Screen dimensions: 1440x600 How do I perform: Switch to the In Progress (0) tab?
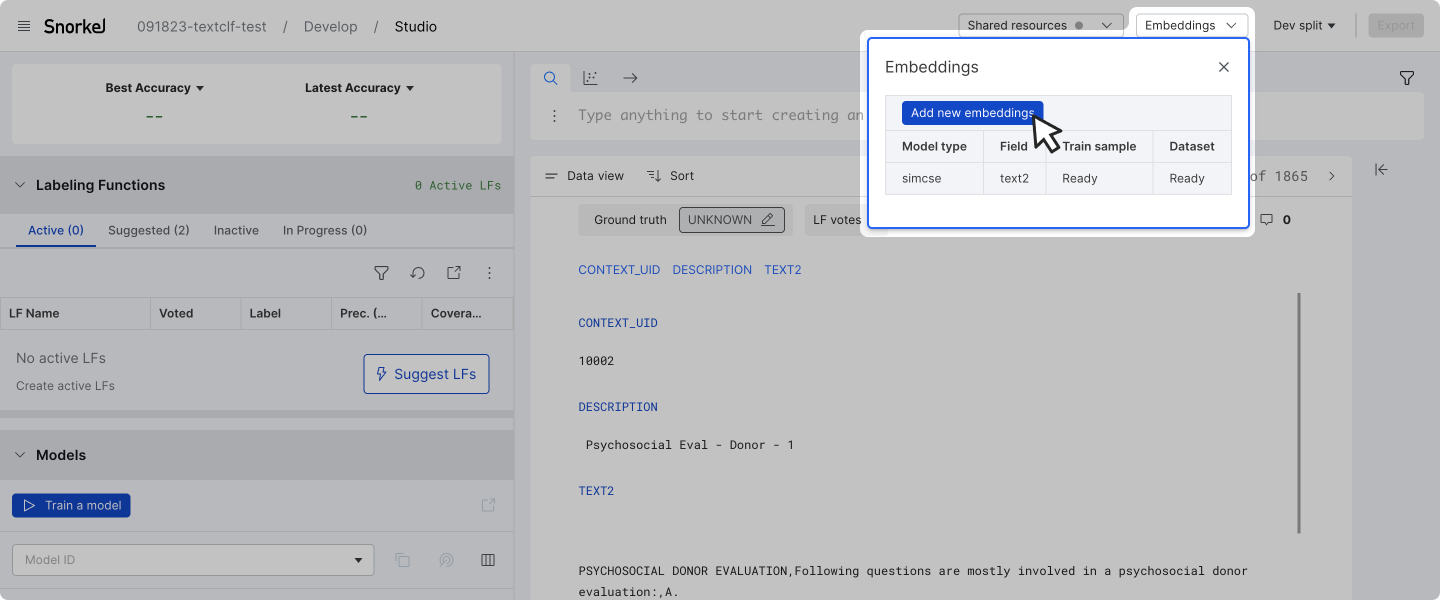click(325, 230)
